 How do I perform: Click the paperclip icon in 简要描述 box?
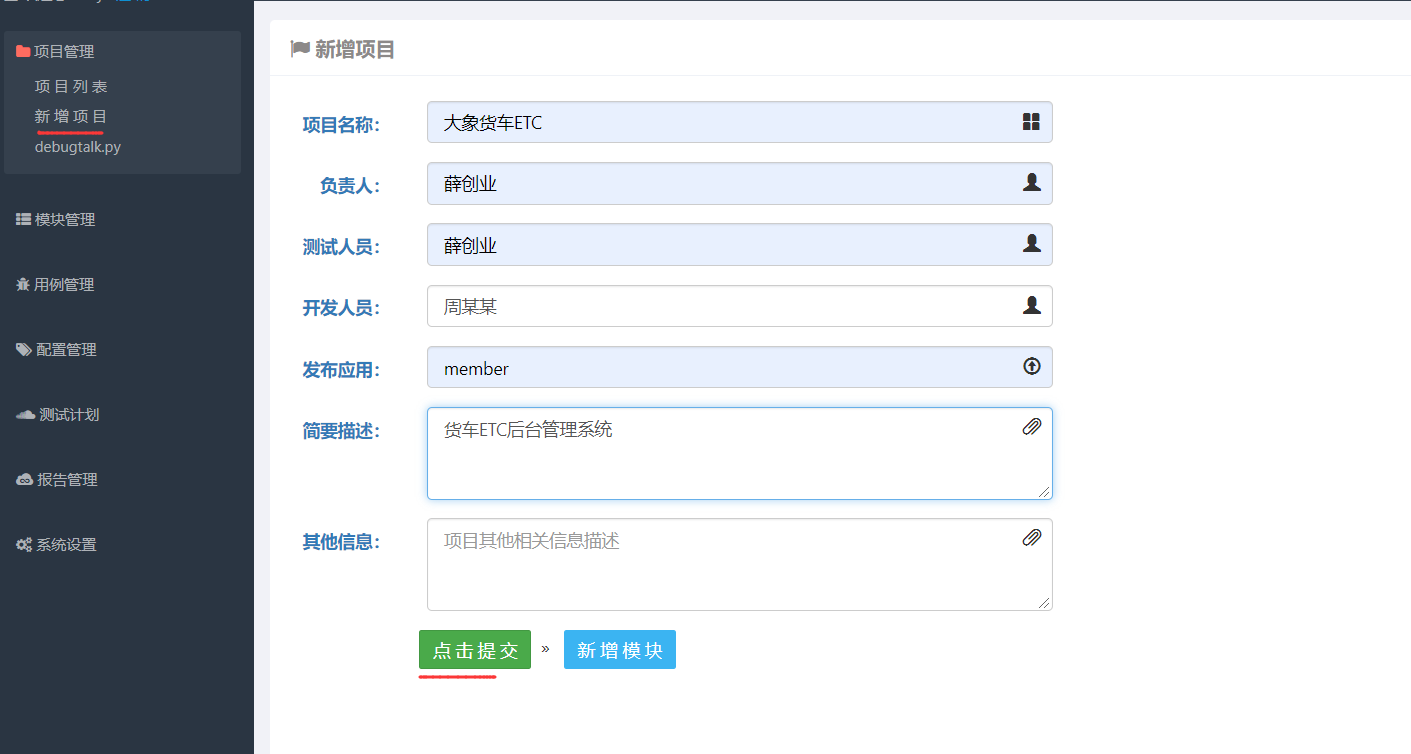(1032, 427)
